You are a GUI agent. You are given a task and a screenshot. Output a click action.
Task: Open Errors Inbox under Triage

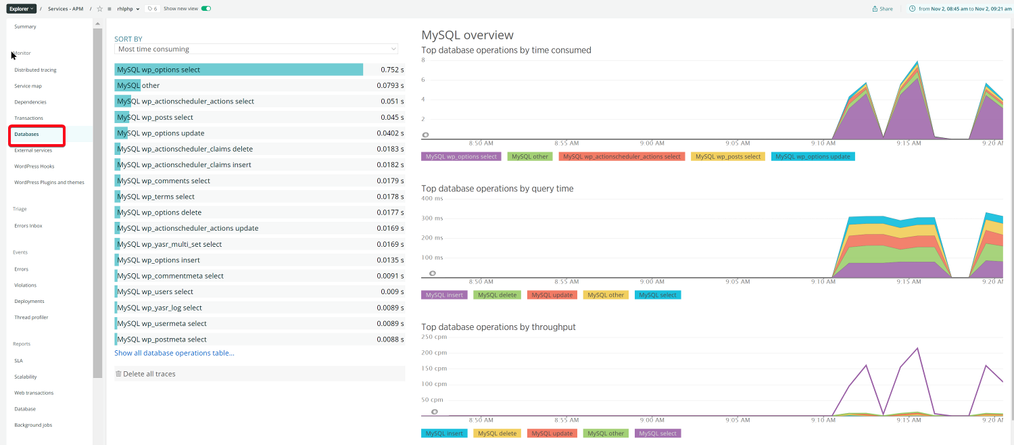(x=28, y=226)
